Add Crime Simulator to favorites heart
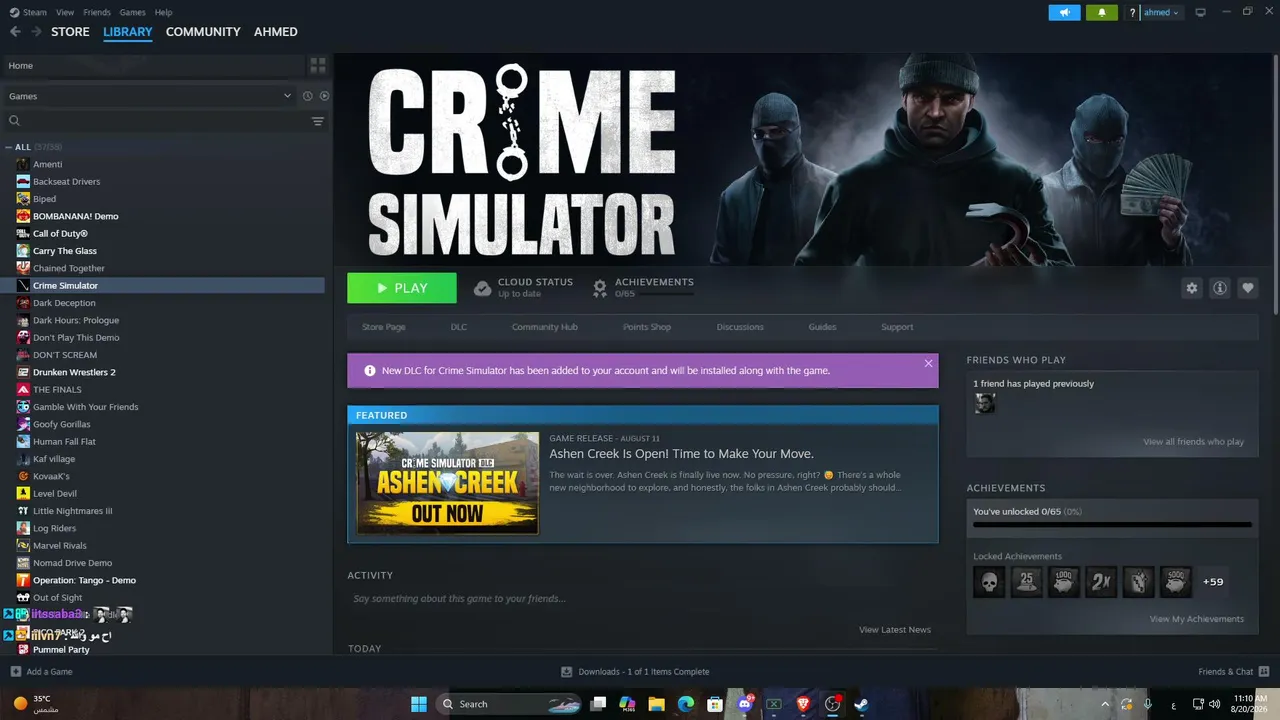 click(1248, 288)
